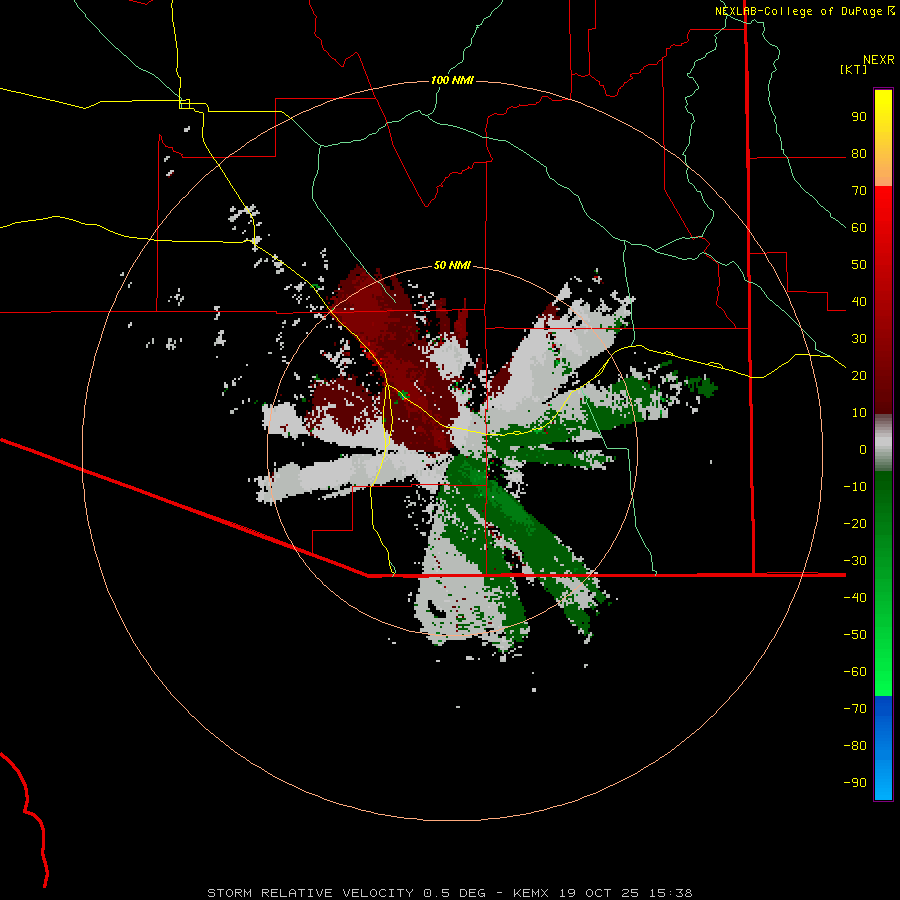Pick the gray zero-velocity color bar segment

(x=883, y=443)
